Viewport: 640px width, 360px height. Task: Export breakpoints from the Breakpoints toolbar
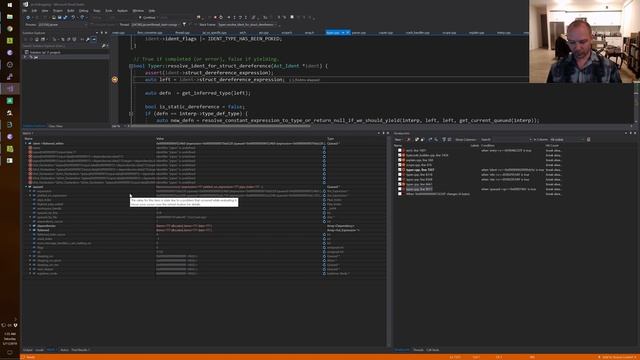coord(430,140)
